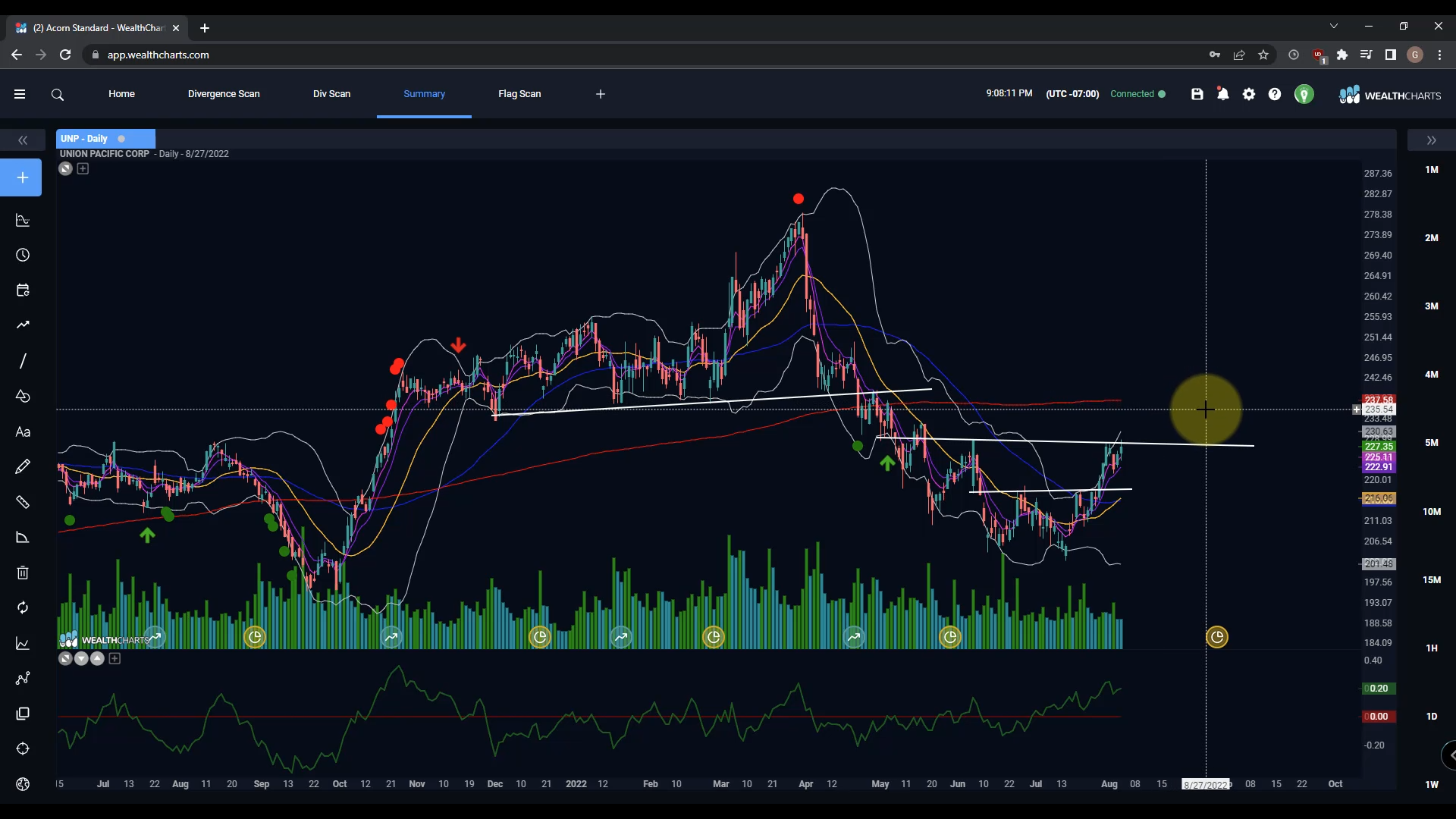
Task: Select the connected nodes path tool
Action: [x=23, y=679]
